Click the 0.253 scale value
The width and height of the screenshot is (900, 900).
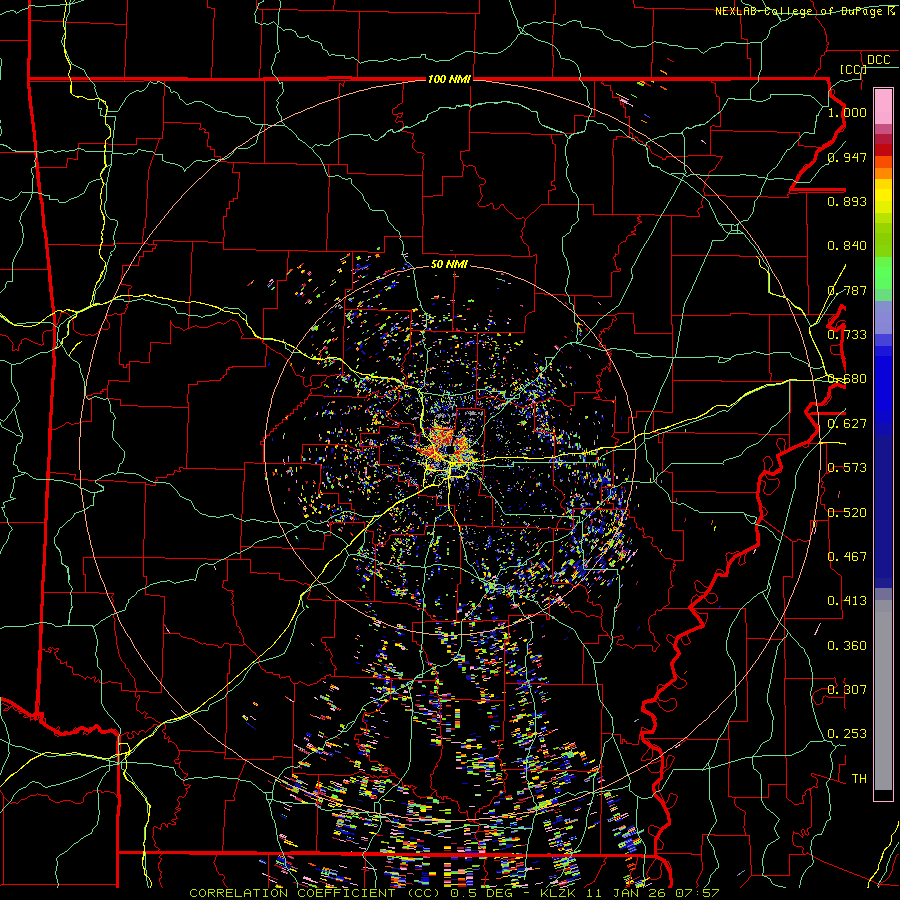(847, 734)
